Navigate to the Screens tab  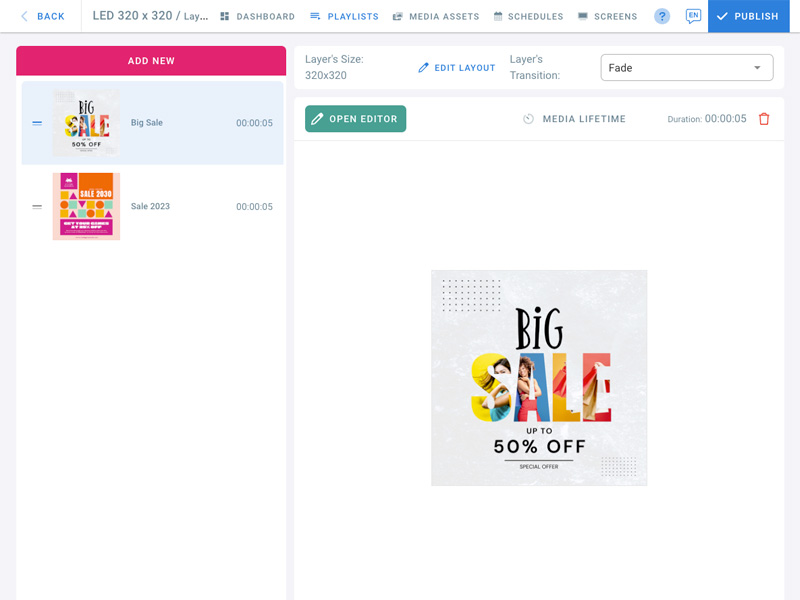pos(607,16)
